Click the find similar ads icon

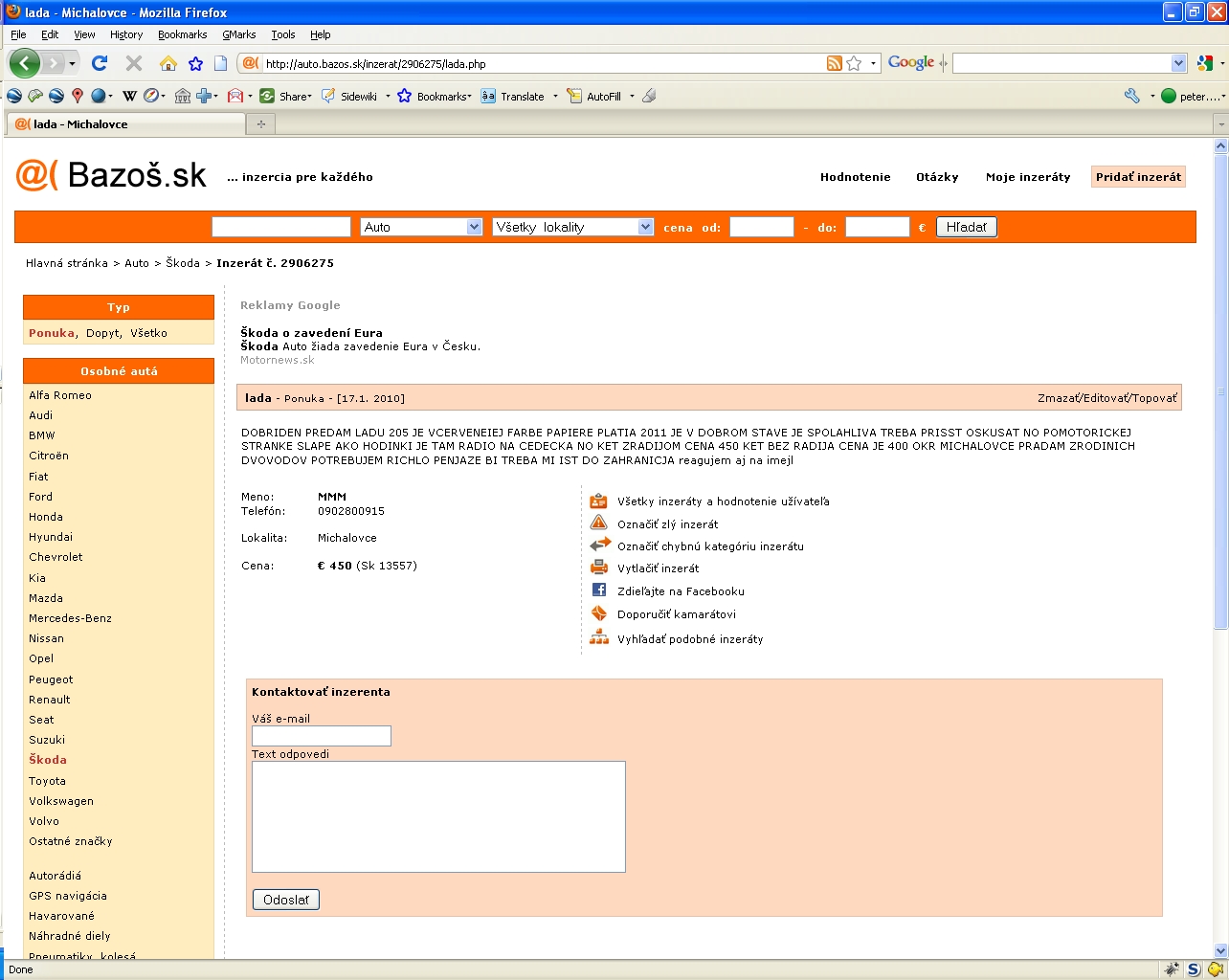click(599, 636)
